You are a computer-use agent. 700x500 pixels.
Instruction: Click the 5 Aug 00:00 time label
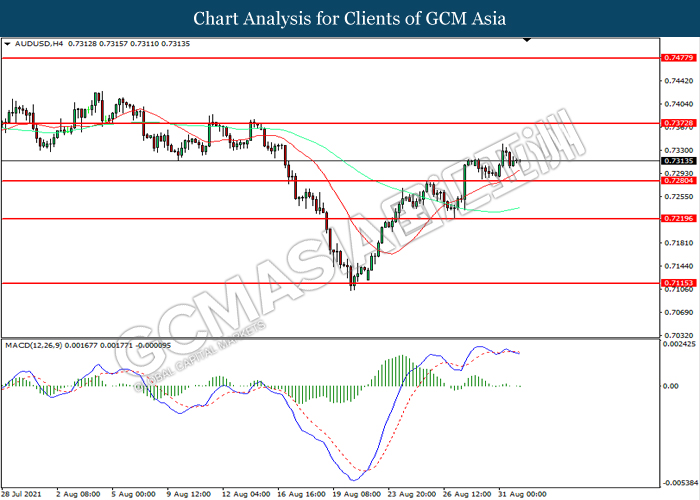point(133,494)
